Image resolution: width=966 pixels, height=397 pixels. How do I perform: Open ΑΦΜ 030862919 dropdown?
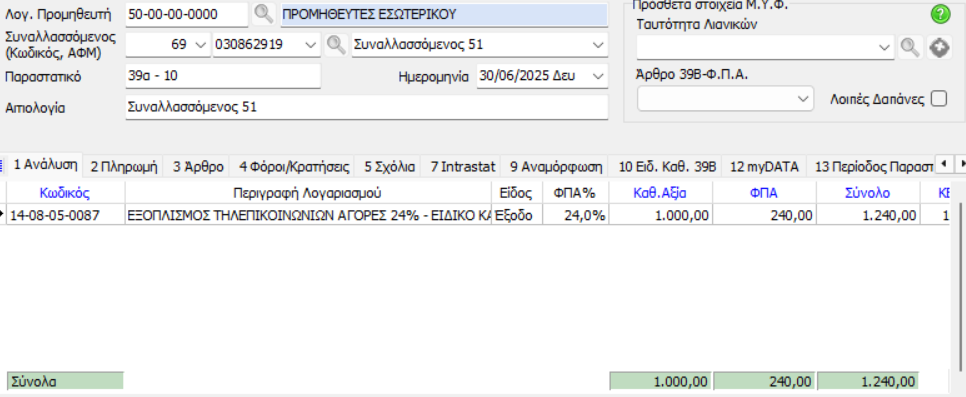pos(311,44)
